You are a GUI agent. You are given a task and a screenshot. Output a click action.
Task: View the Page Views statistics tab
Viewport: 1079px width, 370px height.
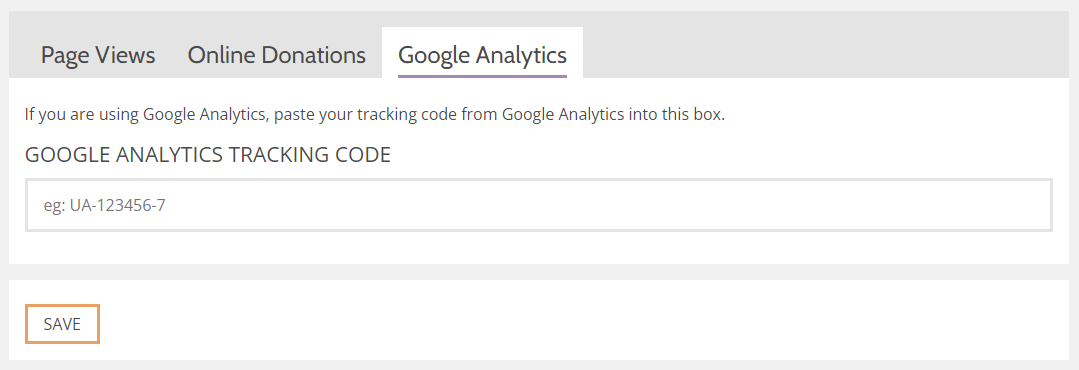click(x=98, y=55)
